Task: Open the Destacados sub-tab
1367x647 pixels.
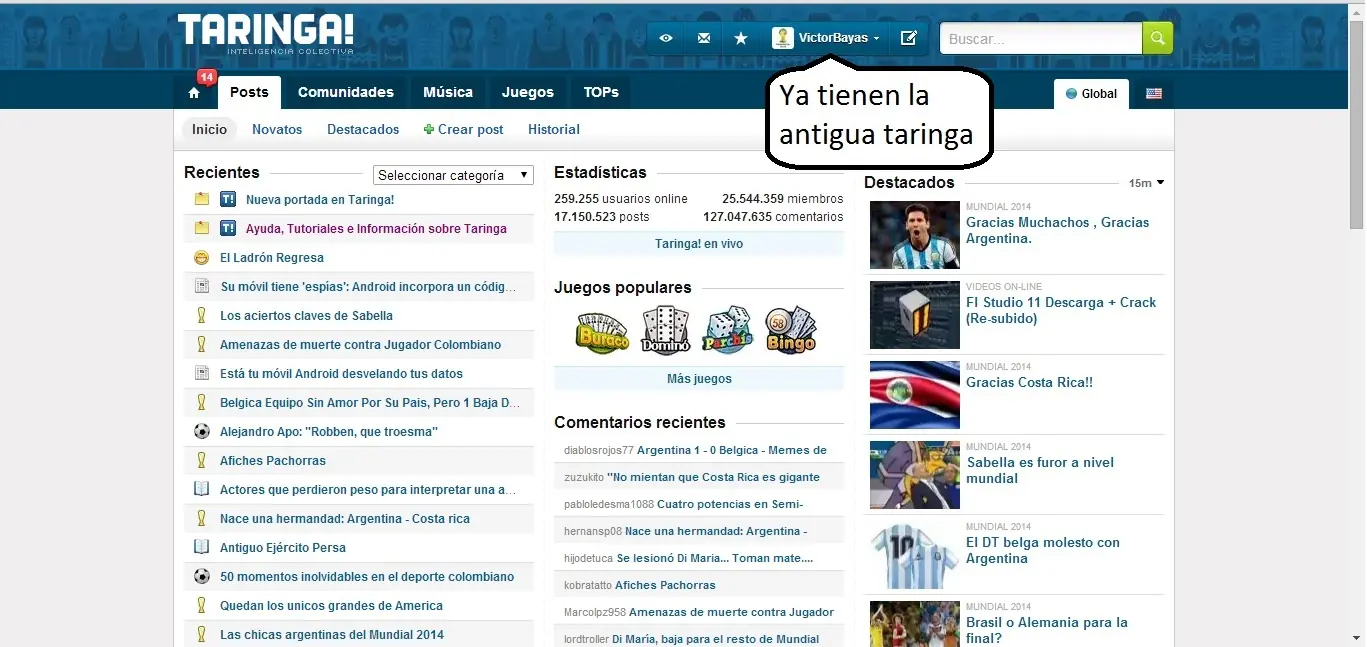Action: coord(363,129)
